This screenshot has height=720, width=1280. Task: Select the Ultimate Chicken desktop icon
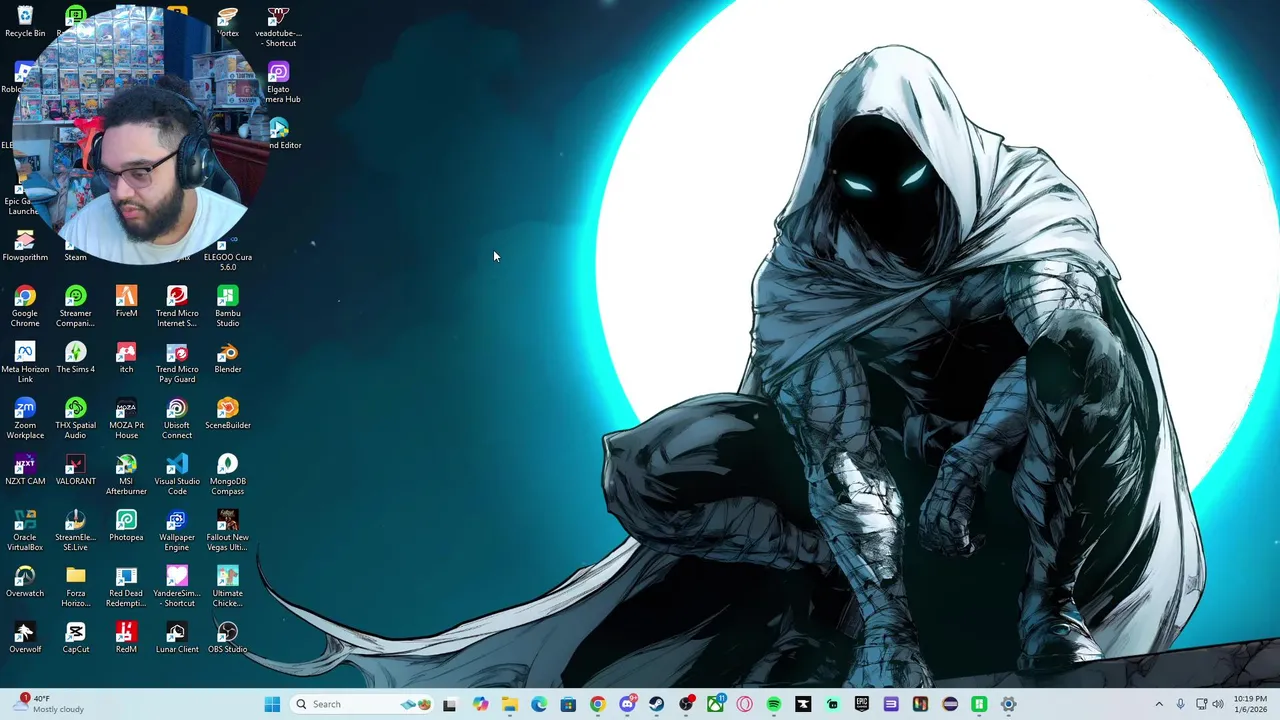[x=228, y=586]
